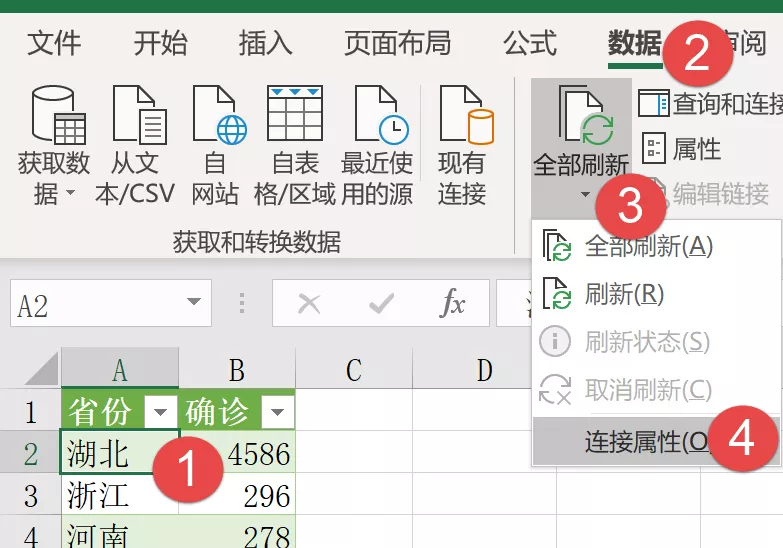Select column D header

[x=483, y=369]
